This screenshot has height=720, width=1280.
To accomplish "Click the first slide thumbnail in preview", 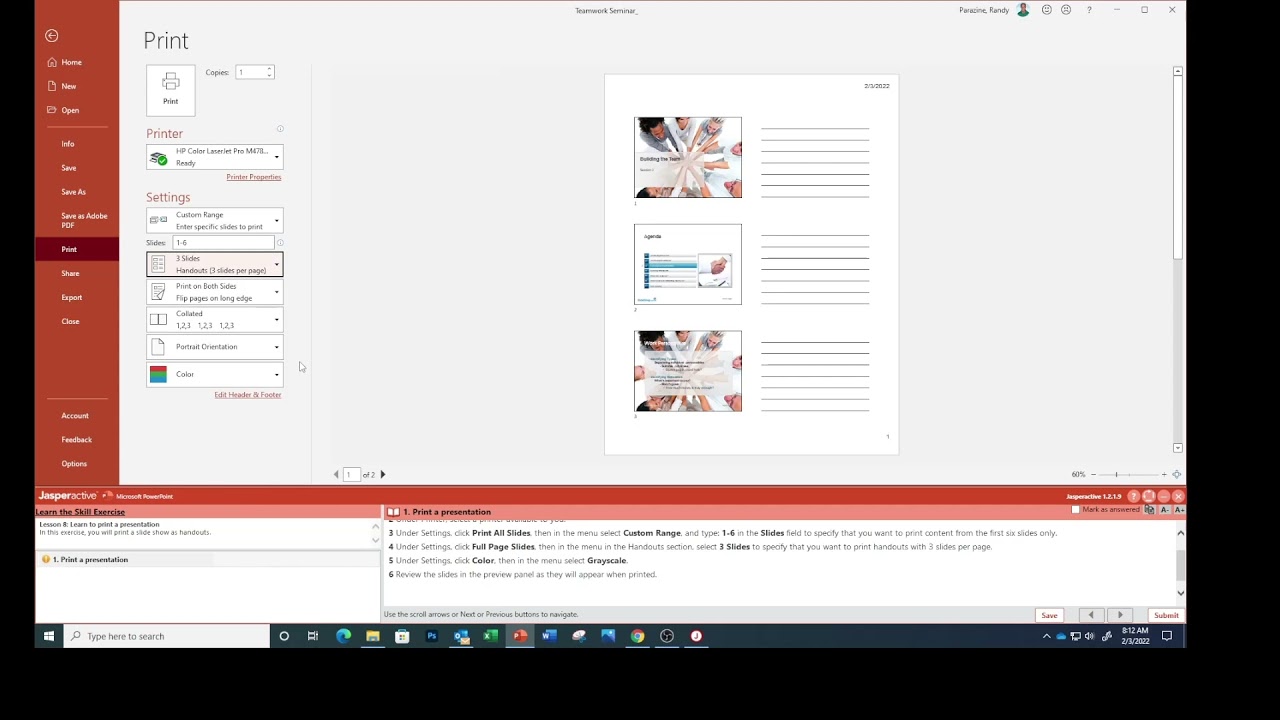I will tap(688, 157).
